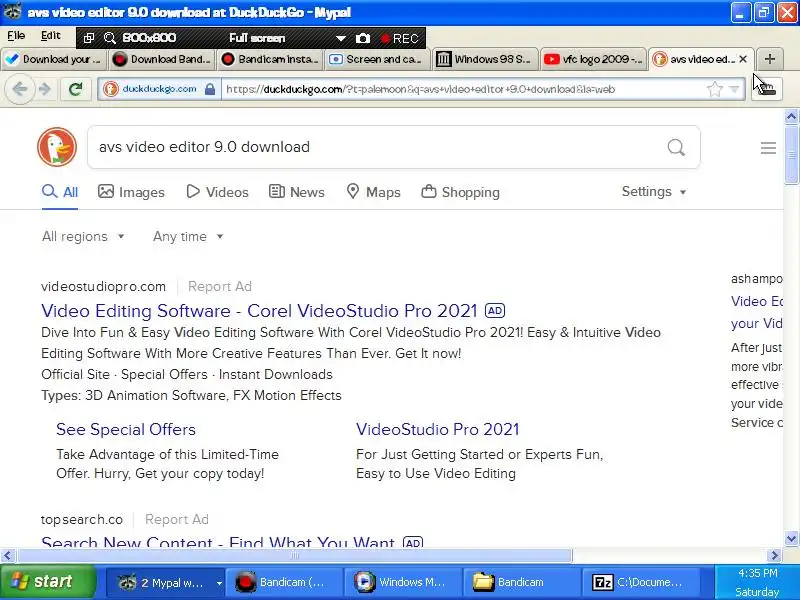Switch to Bandicam app in taskbar
The height and width of the screenshot is (600, 800).
[284, 582]
